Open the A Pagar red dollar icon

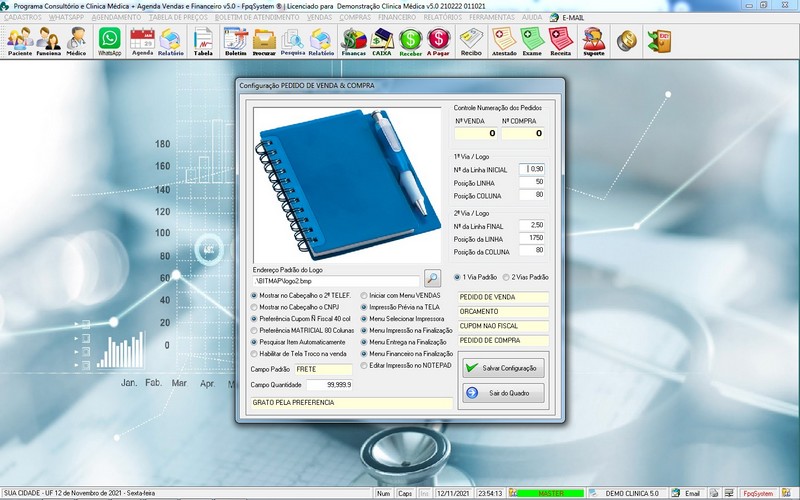pyautogui.click(x=438, y=41)
